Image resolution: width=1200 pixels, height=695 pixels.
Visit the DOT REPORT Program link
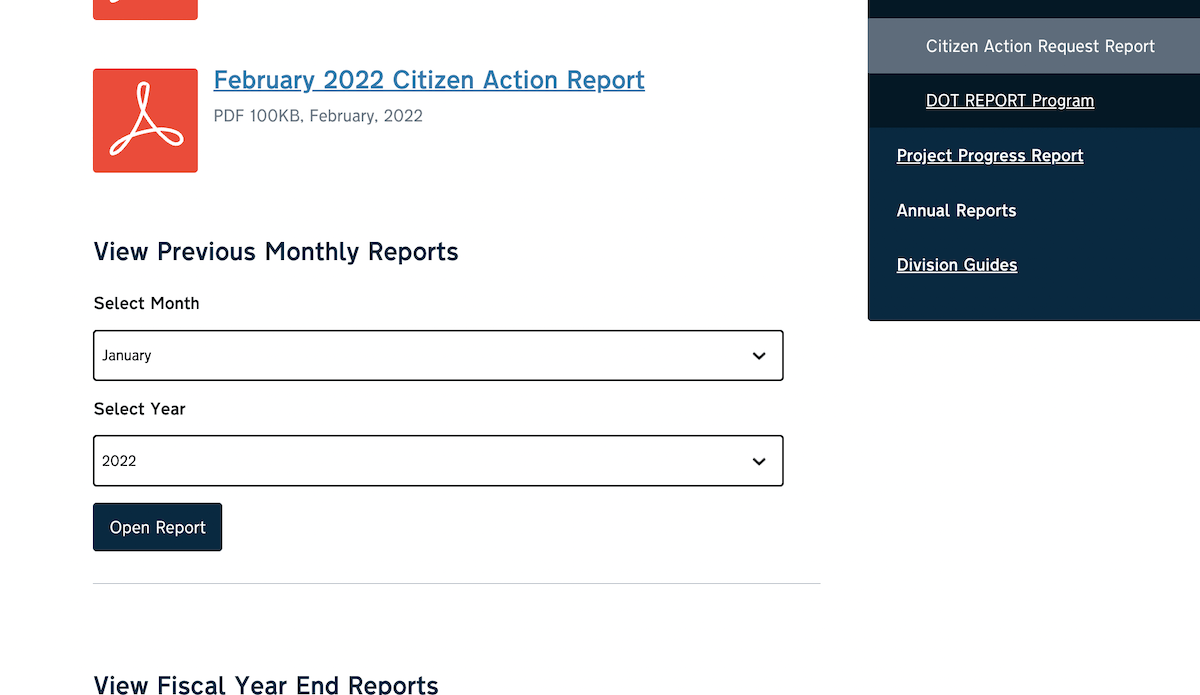pyautogui.click(x=1009, y=100)
